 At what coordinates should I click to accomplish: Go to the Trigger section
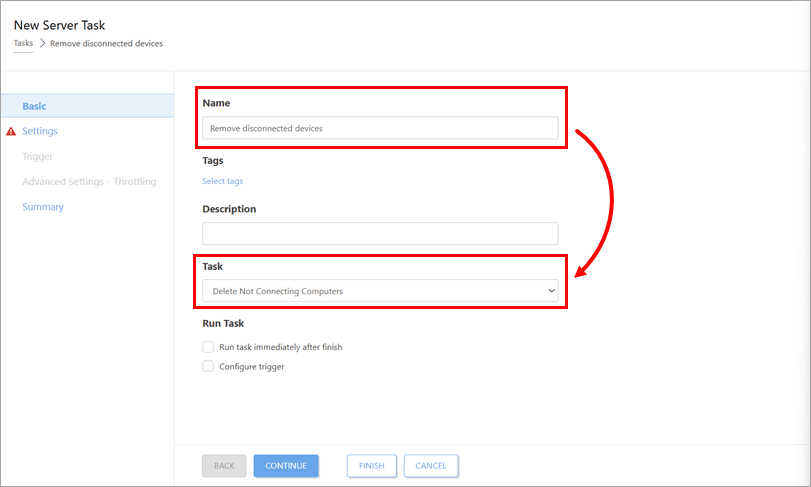(x=37, y=156)
